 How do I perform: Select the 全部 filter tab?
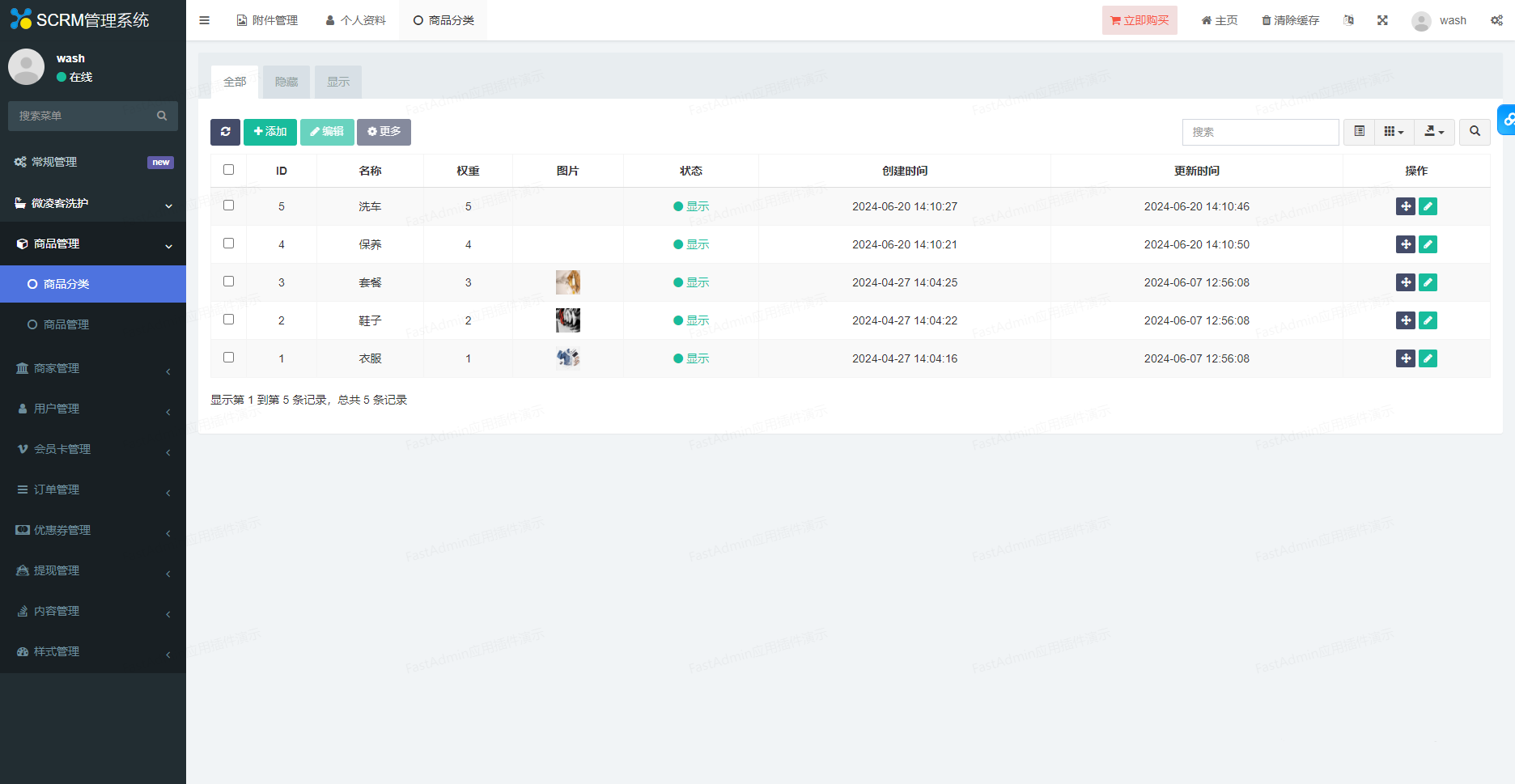tap(235, 82)
